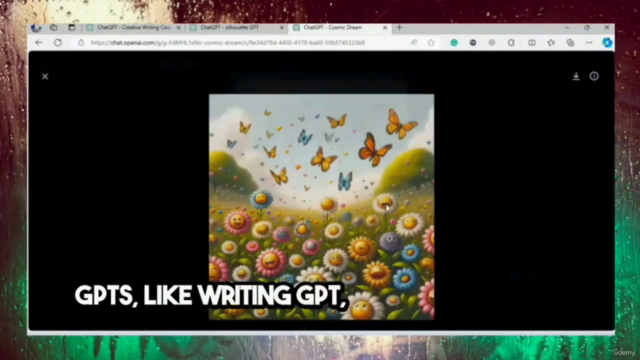Toggle split screen view

(531, 42)
